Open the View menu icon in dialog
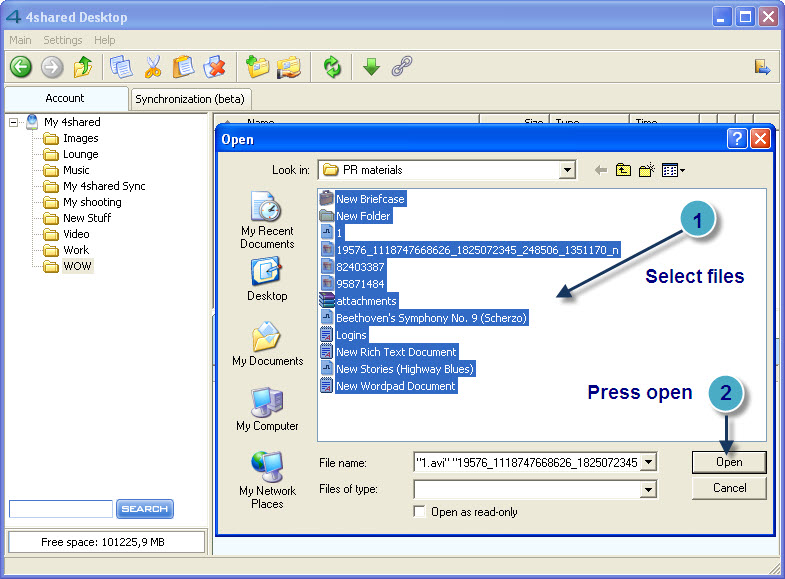785x579 pixels. (x=673, y=170)
